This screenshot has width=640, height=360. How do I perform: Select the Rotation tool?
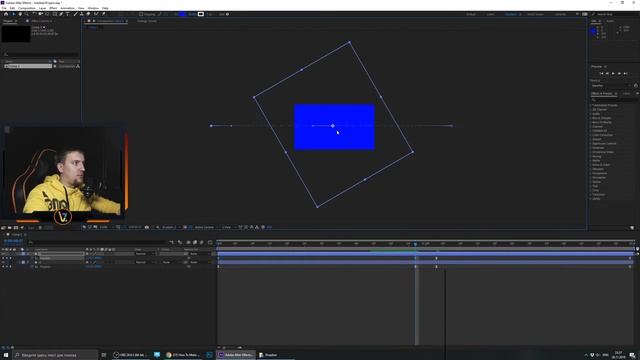point(34,14)
